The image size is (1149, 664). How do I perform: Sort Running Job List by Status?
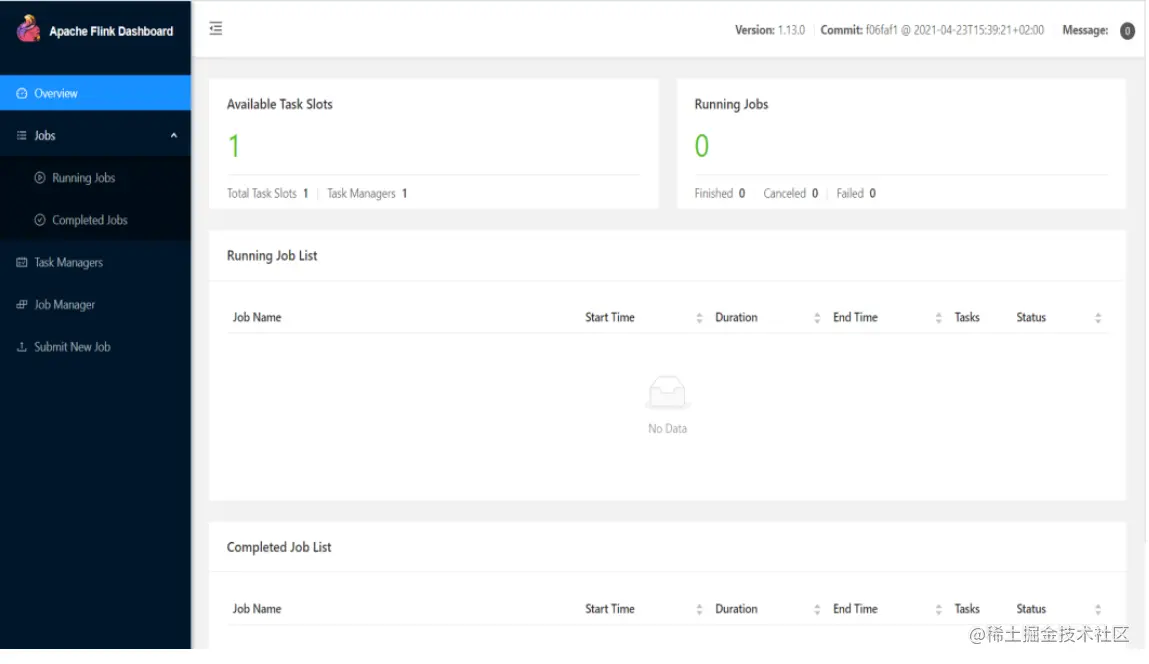click(x=1098, y=318)
